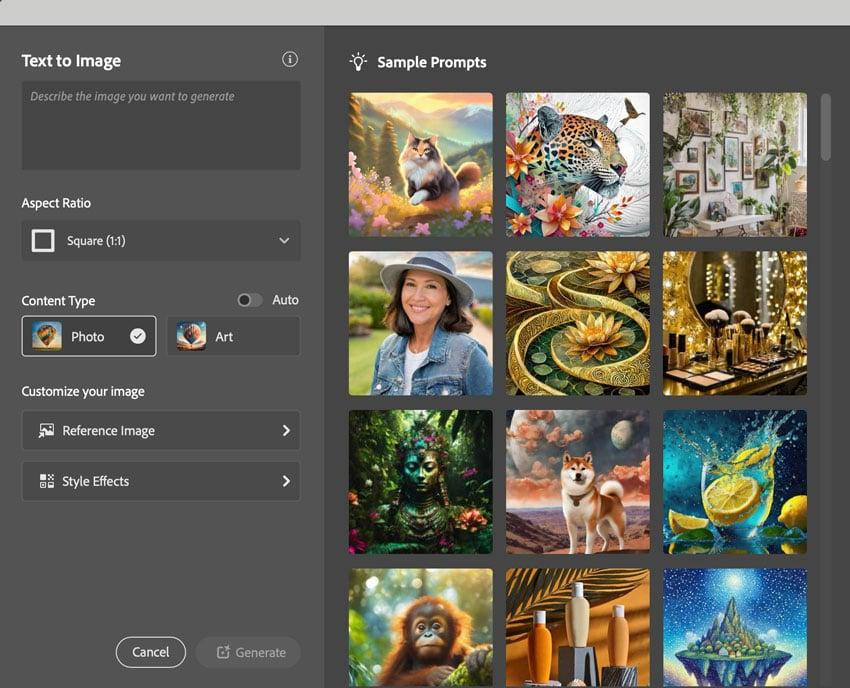850x688 pixels.
Task: Select the Photo content type
Action: click(89, 336)
